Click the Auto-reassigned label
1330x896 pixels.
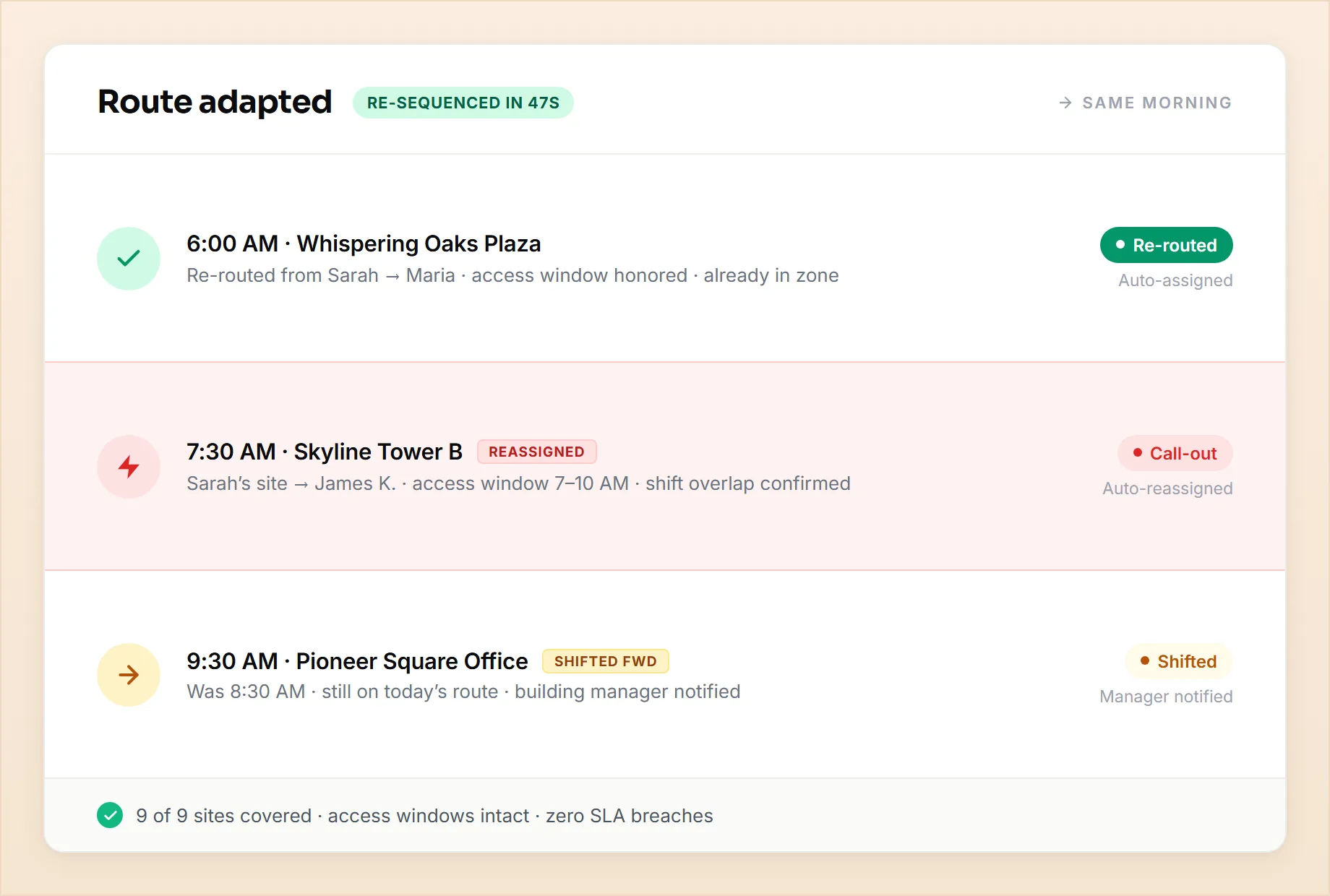tap(1167, 488)
